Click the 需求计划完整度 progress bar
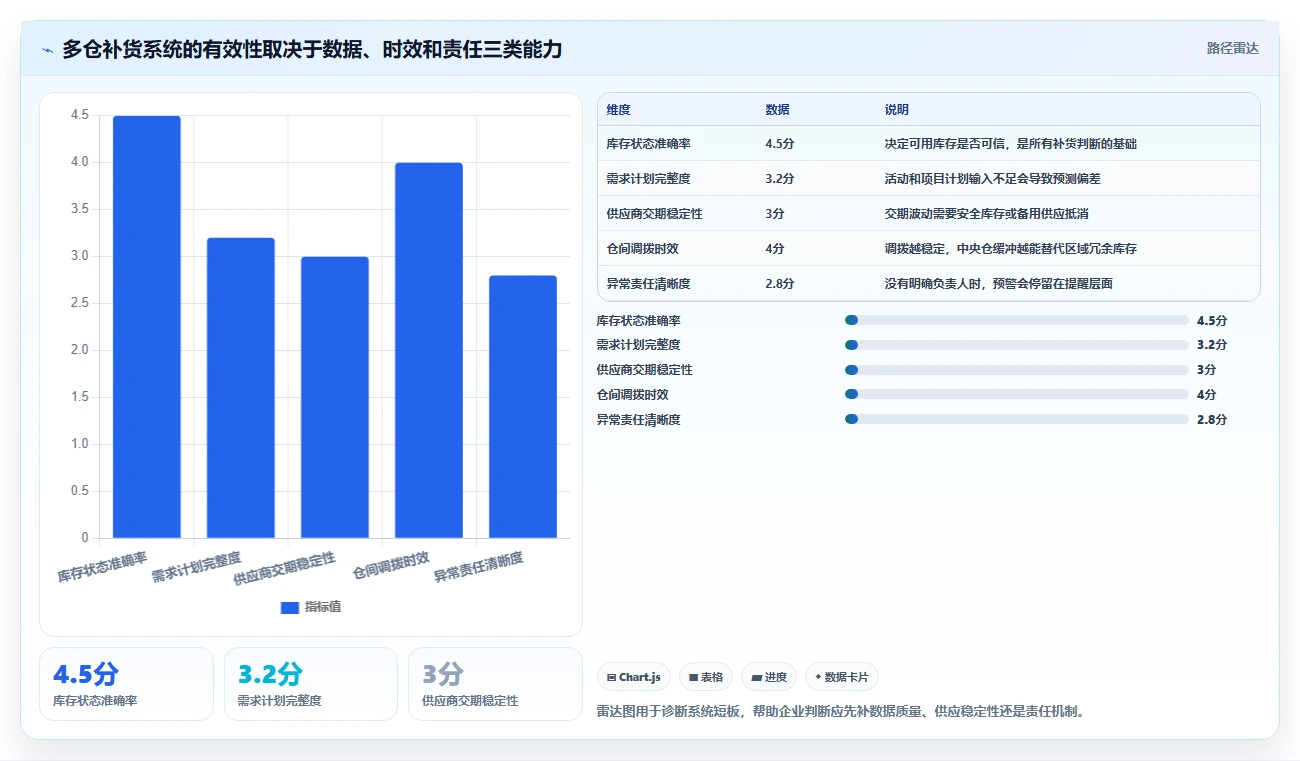Viewport: 1300px width, 761px height. pyautogui.click(x=1017, y=345)
